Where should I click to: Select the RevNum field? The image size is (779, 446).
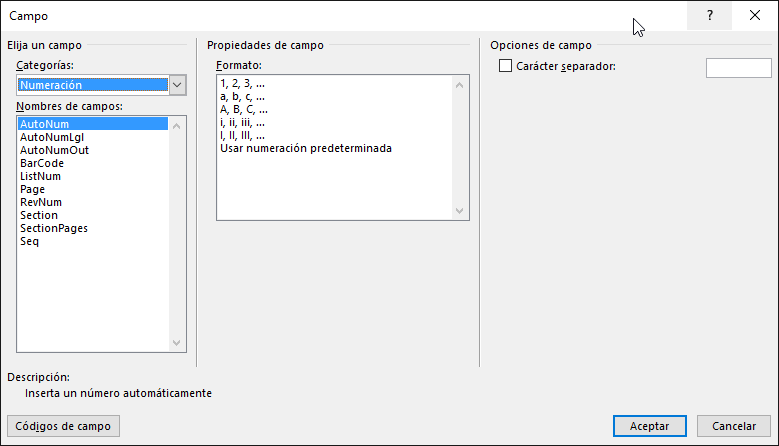[41, 202]
